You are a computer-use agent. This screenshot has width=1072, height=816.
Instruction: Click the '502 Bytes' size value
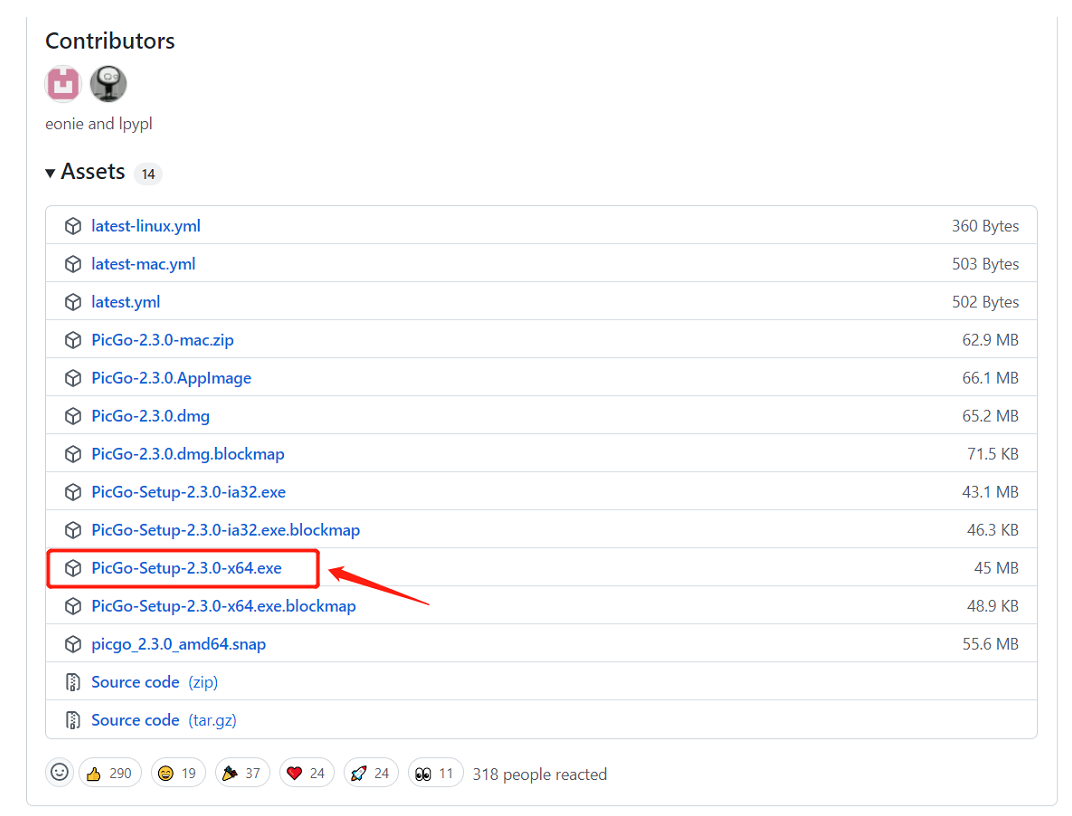pyautogui.click(x=985, y=302)
